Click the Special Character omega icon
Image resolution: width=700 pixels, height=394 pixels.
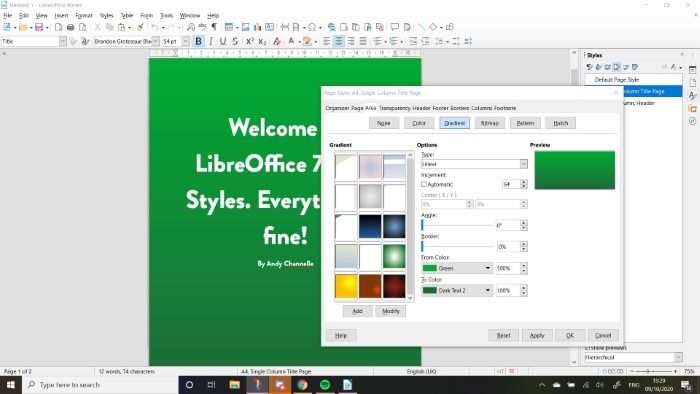pyautogui.click(x=312, y=27)
